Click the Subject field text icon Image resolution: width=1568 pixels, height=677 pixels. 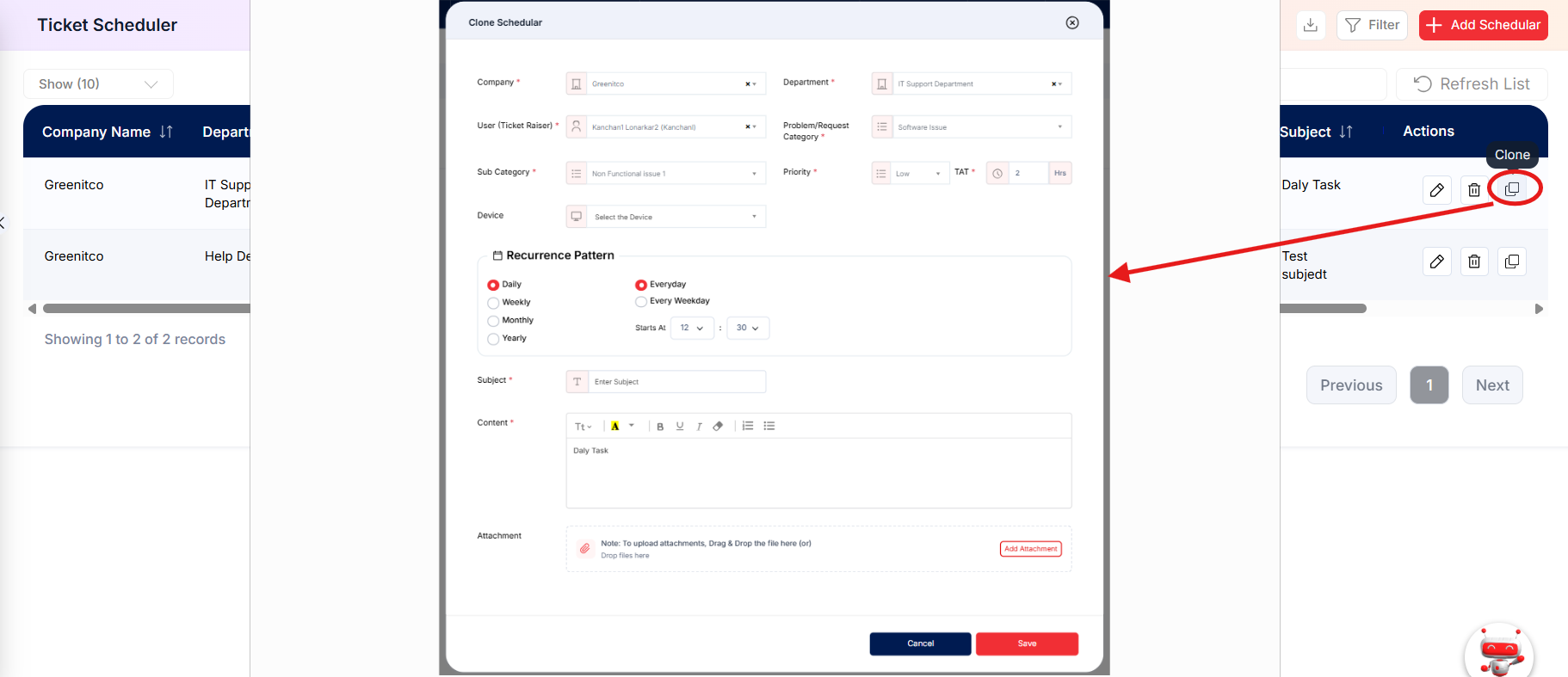(x=577, y=381)
